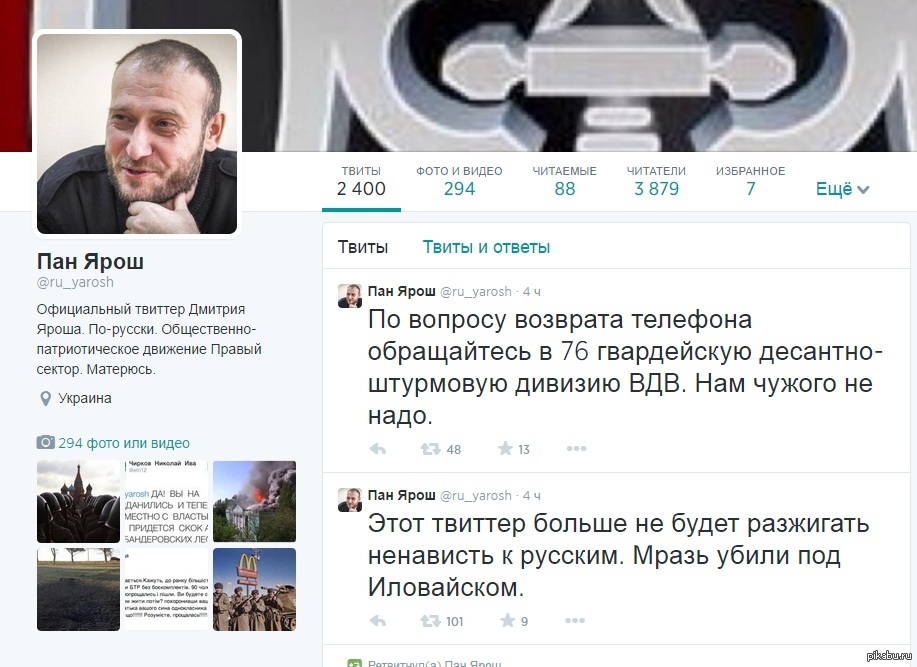917x667 pixels.
Task: View ИЗБРАННОЕ 7 favorites
Action: [750, 181]
